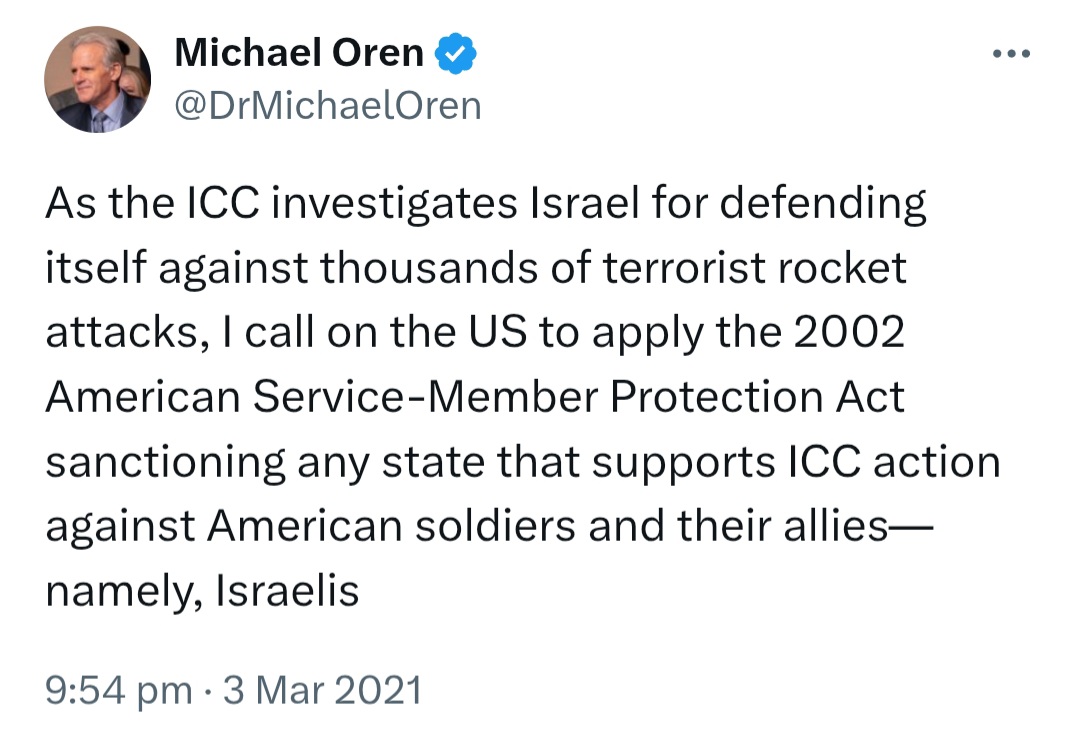Open the tweet's three-dot more options menu
The image size is (1080, 731).
click(1011, 53)
